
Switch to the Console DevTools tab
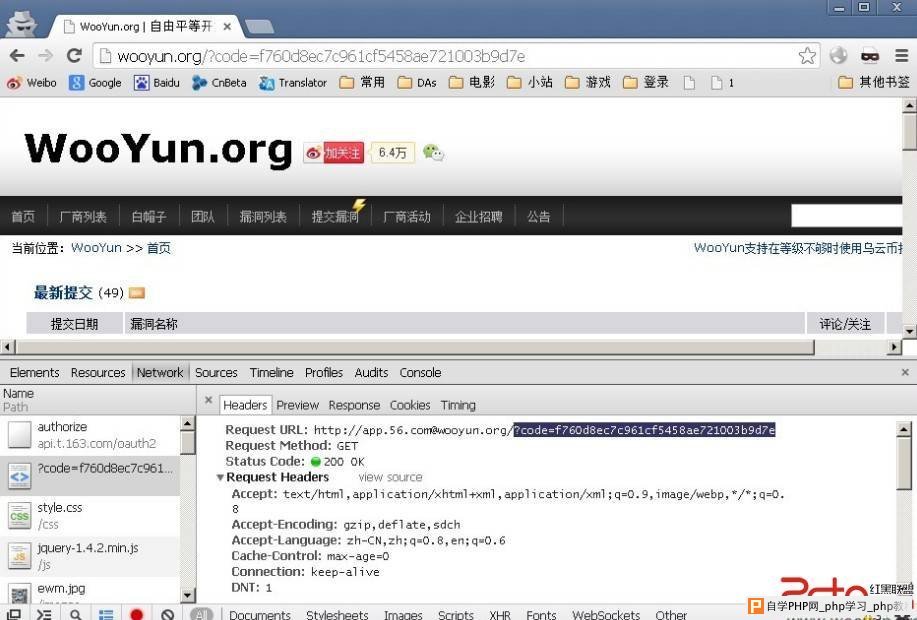(x=420, y=373)
